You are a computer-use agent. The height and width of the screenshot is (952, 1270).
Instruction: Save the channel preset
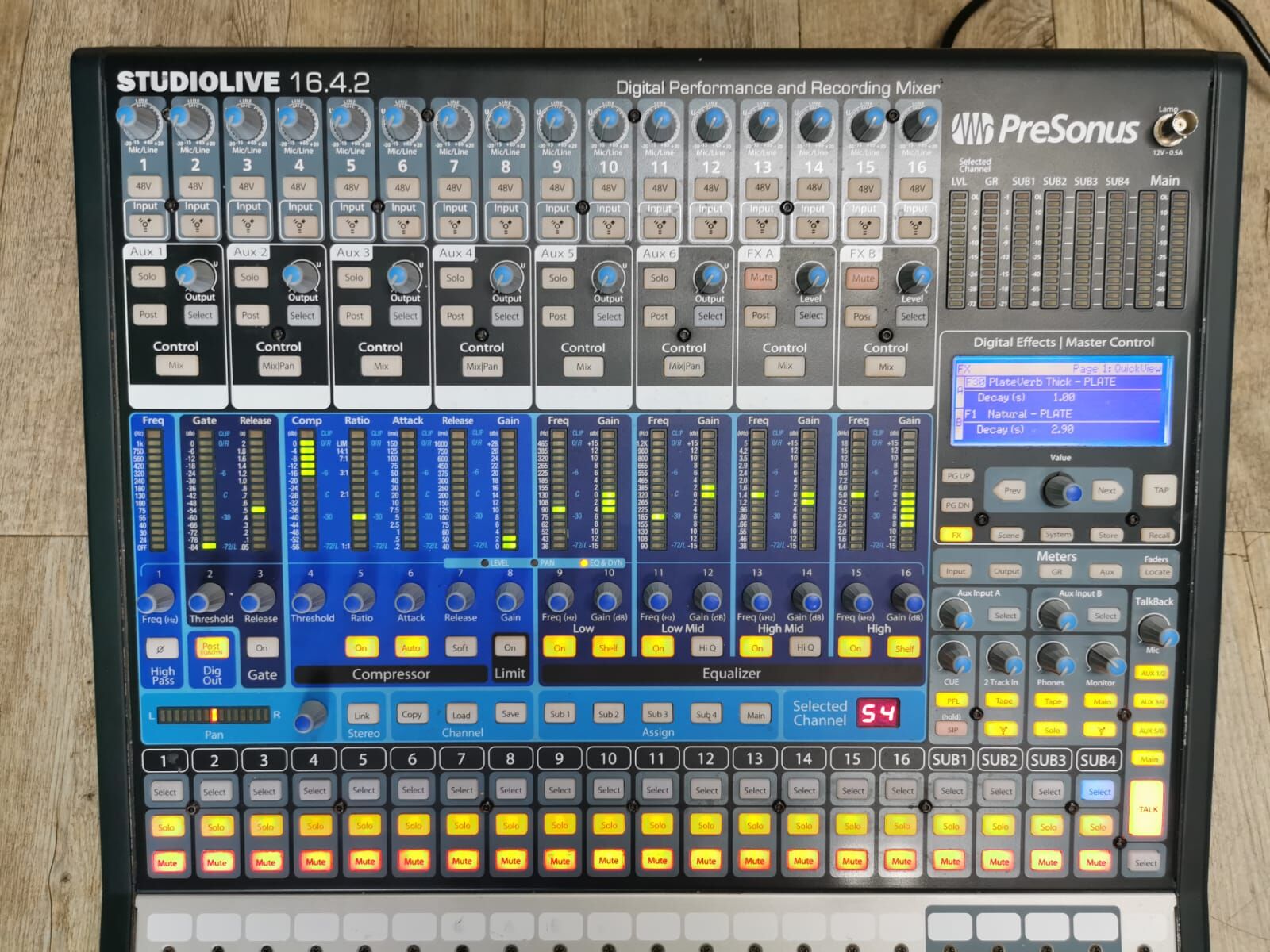[x=510, y=714]
